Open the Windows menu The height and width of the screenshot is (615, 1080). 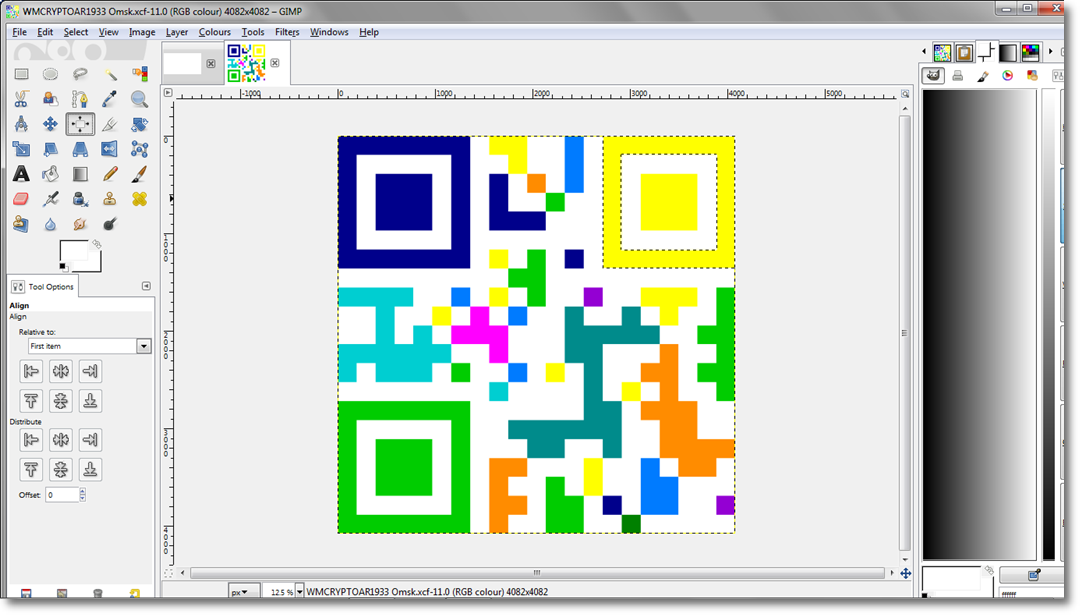click(x=329, y=32)
